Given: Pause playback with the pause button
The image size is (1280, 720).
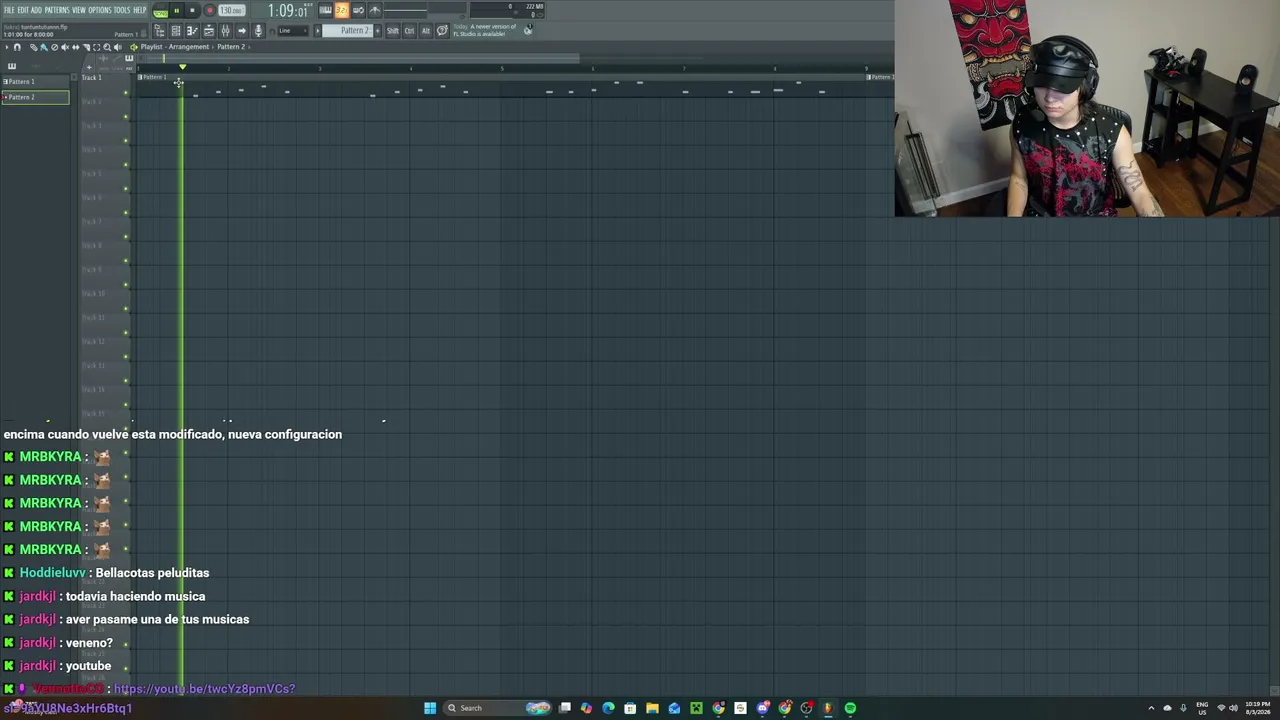Looking at the screenshot, I should tap(176, 11).
